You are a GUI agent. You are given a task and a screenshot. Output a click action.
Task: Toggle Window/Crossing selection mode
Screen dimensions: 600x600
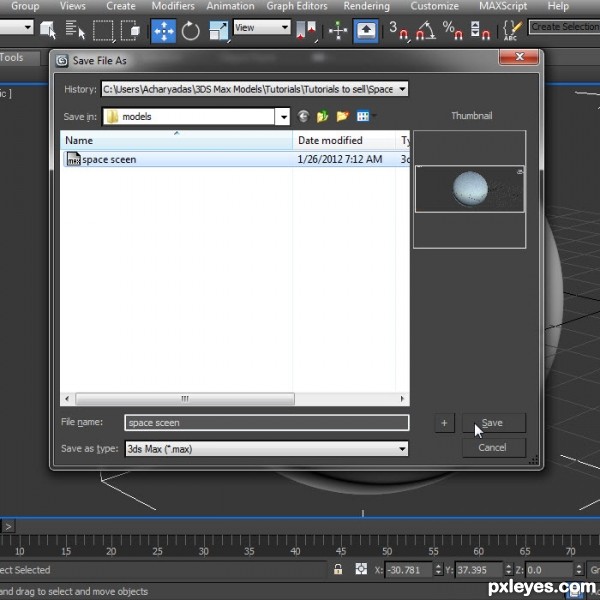click(130, 31)
